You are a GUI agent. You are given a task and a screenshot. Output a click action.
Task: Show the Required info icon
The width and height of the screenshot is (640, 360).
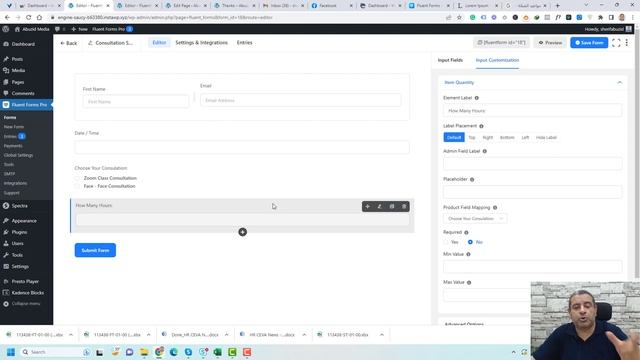point(466,233)
